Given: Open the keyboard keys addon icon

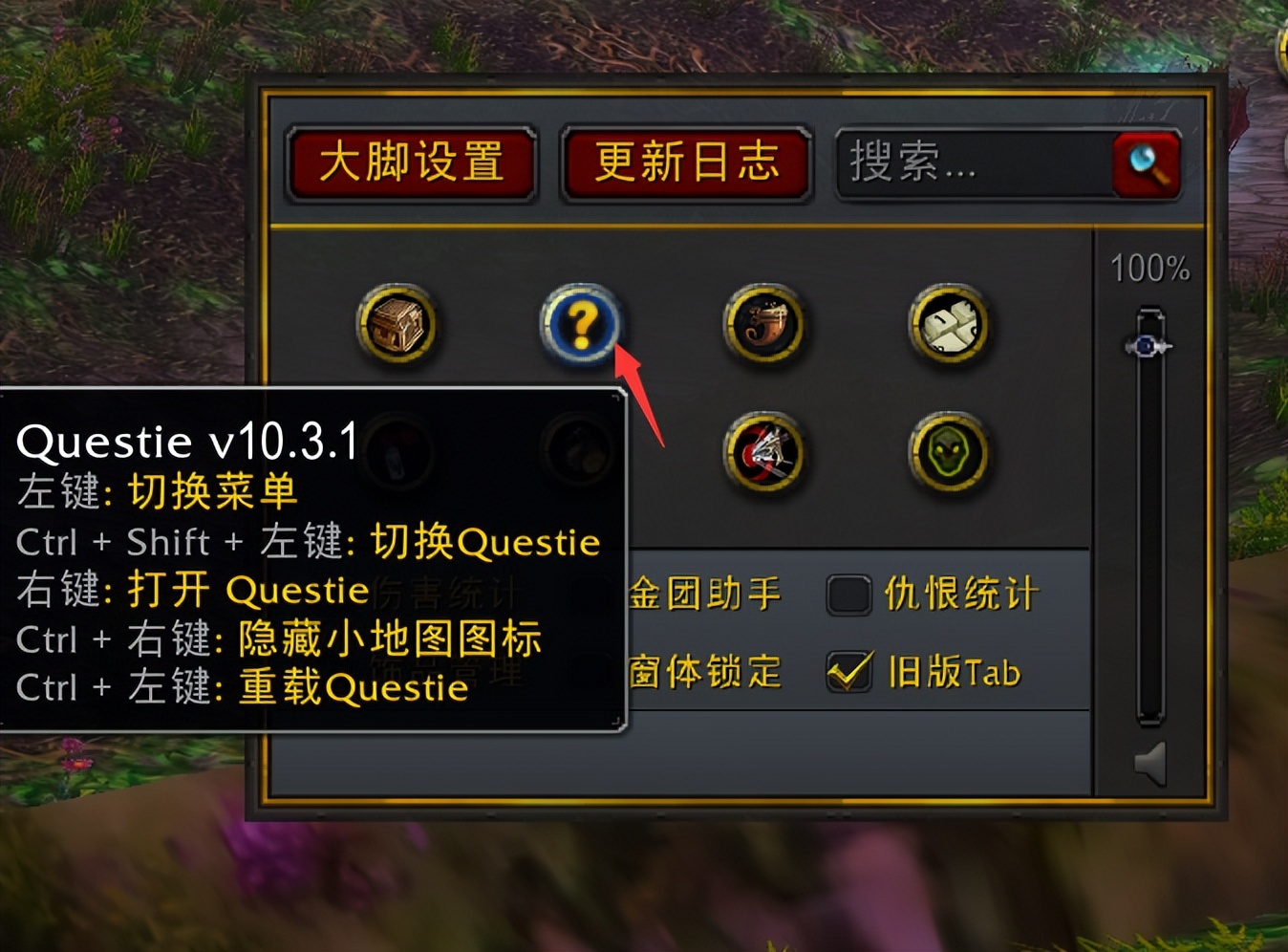Looking at the screenshot, I should (948, 325).
